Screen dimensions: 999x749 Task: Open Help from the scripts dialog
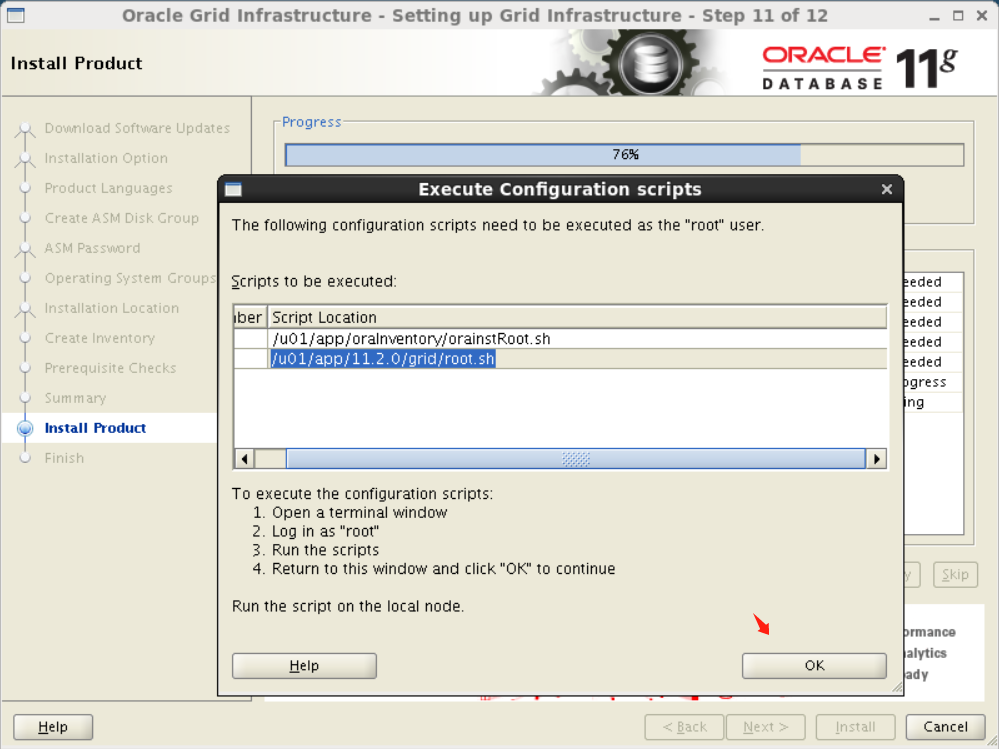(x=303, y=665)
